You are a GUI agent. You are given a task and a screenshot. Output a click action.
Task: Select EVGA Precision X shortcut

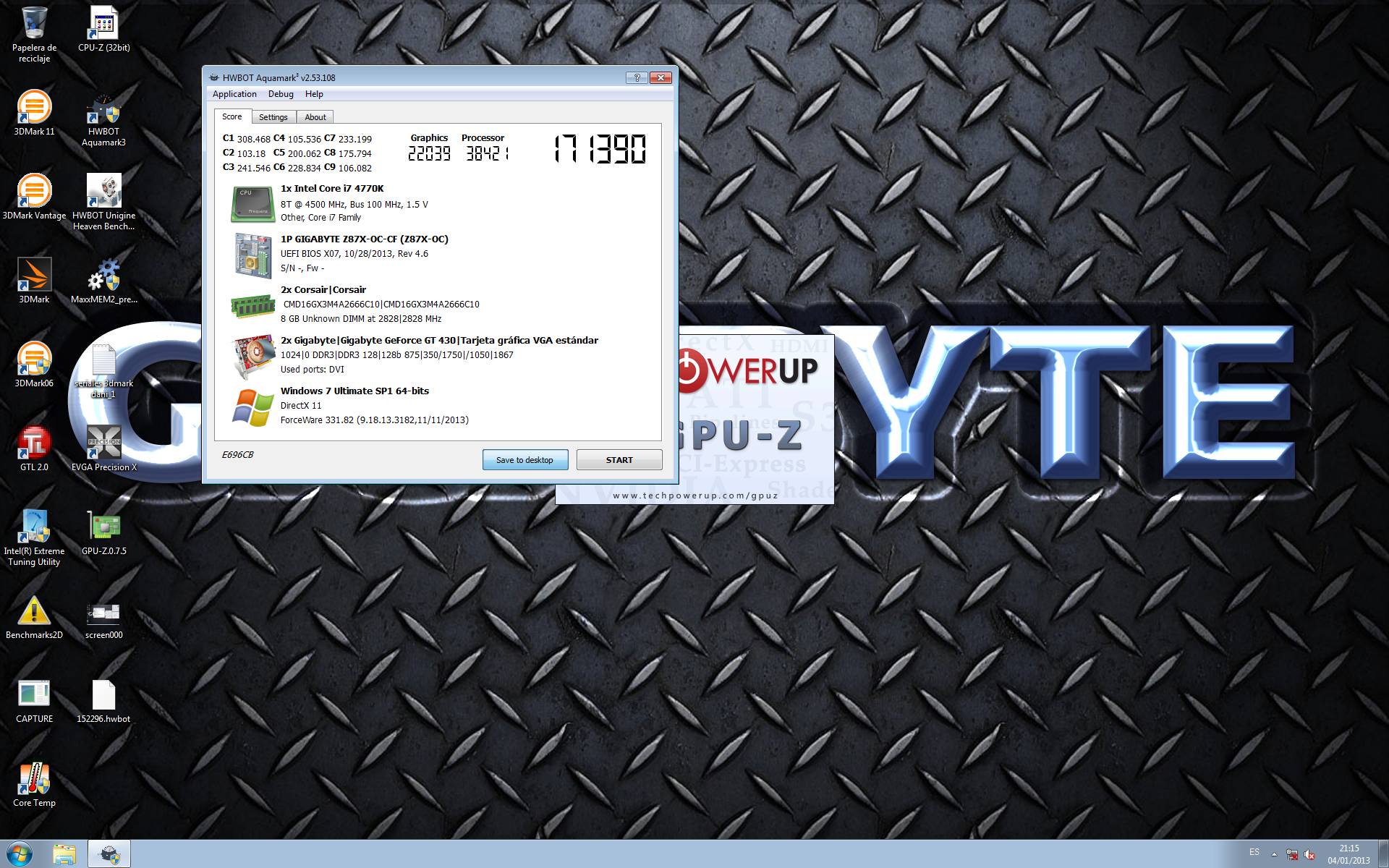click(x=103, y=448)
